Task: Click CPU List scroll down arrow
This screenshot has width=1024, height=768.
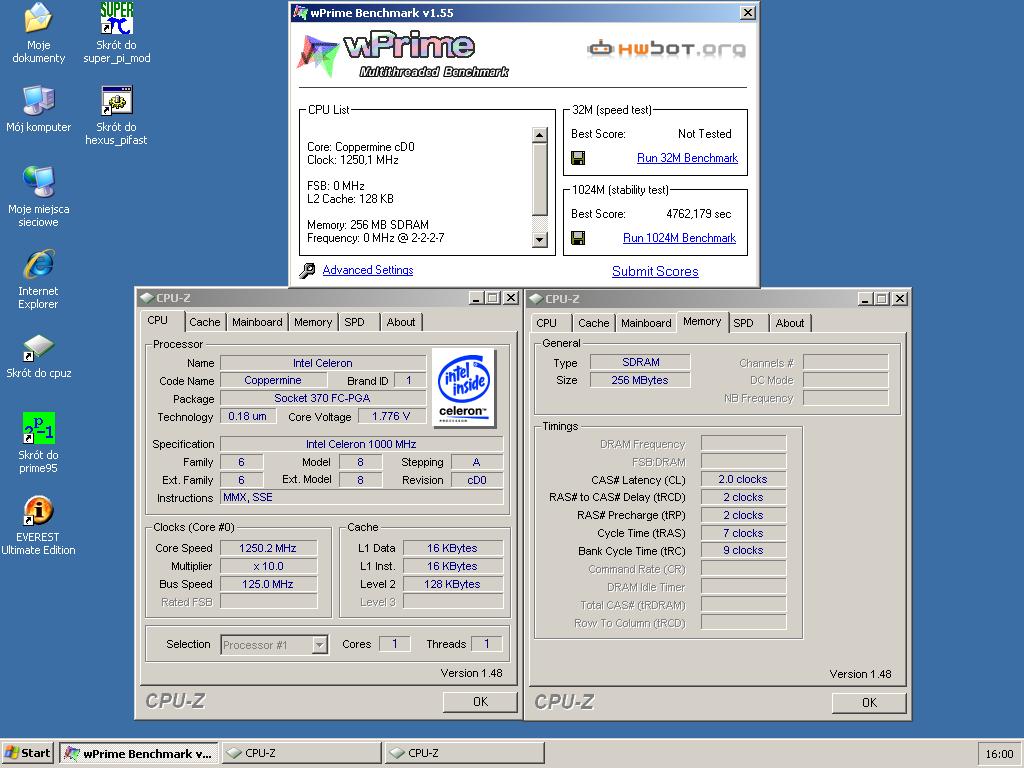Action: (x=539, y=240)
